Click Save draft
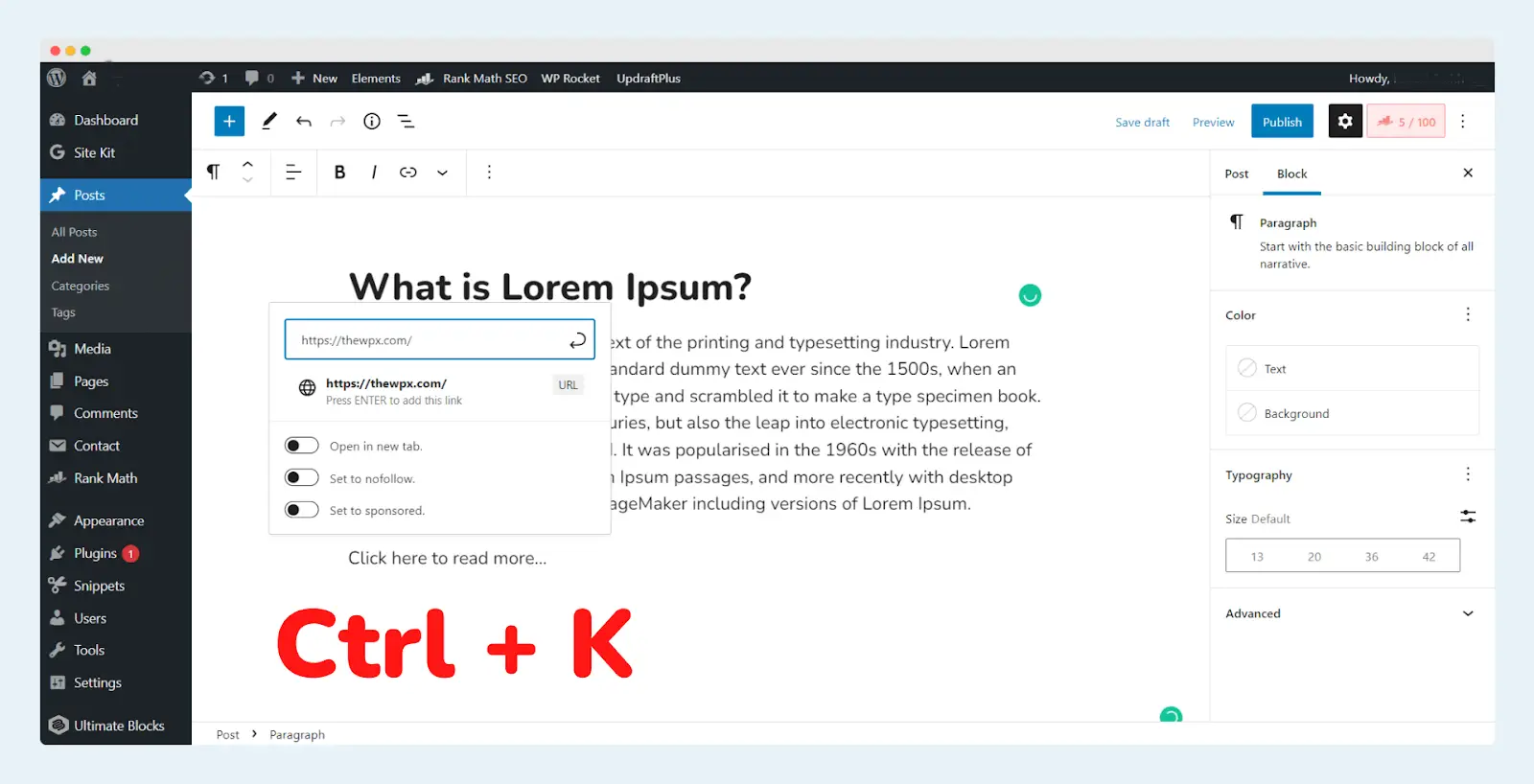This screenshot has width=1534, height=784. [x=1143, y=122]
